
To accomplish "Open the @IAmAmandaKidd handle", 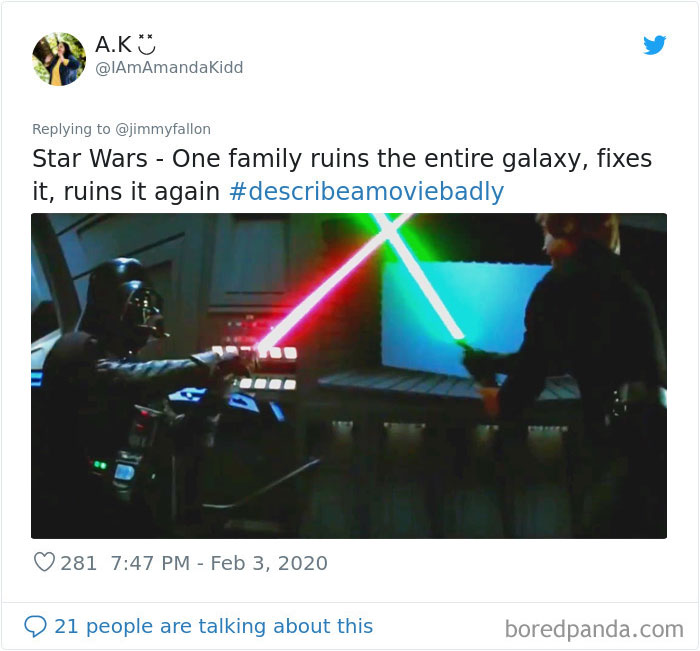I will pyautogui.click(x=169, y=68).
